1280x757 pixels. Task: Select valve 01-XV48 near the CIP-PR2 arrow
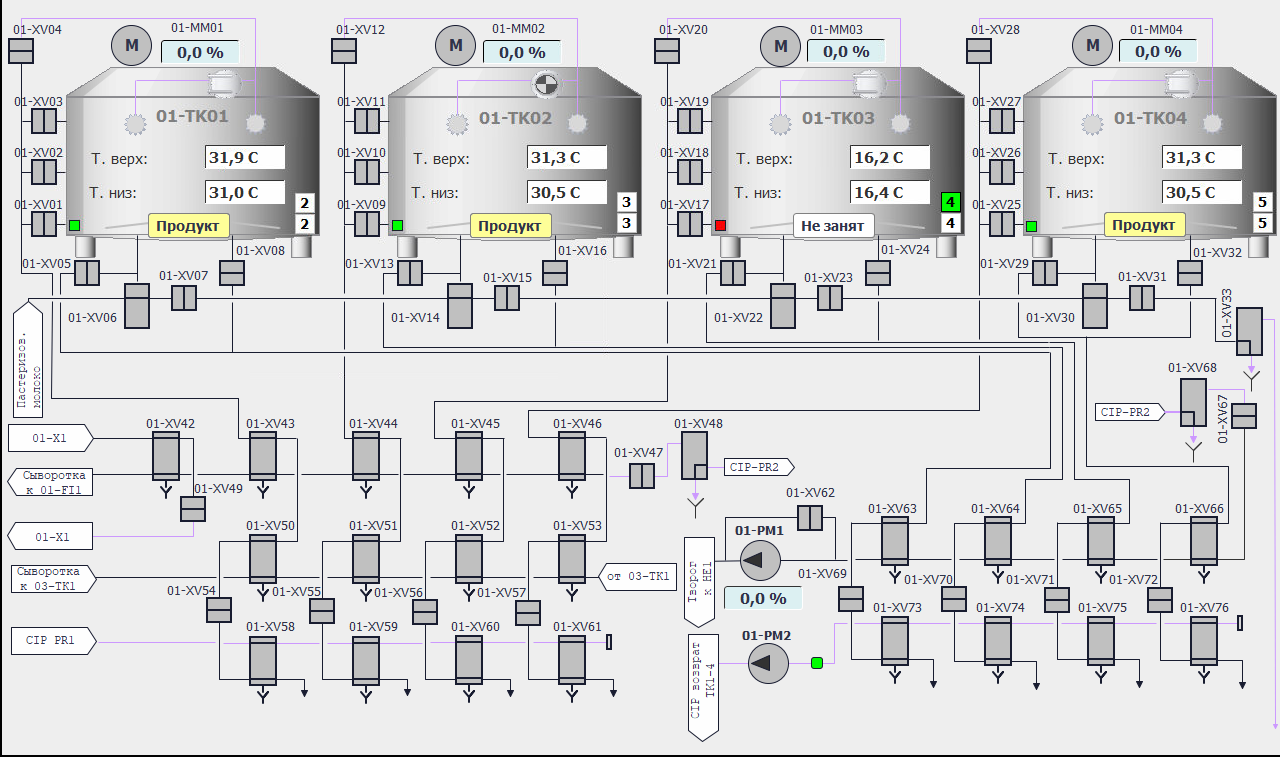(x=694, y=455)
